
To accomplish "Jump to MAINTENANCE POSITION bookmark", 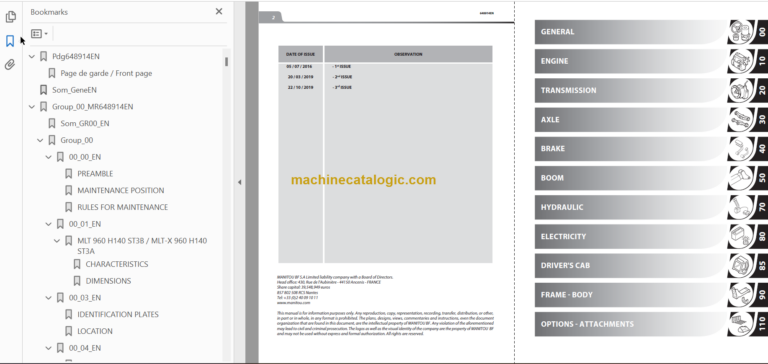I will [120, 190].
